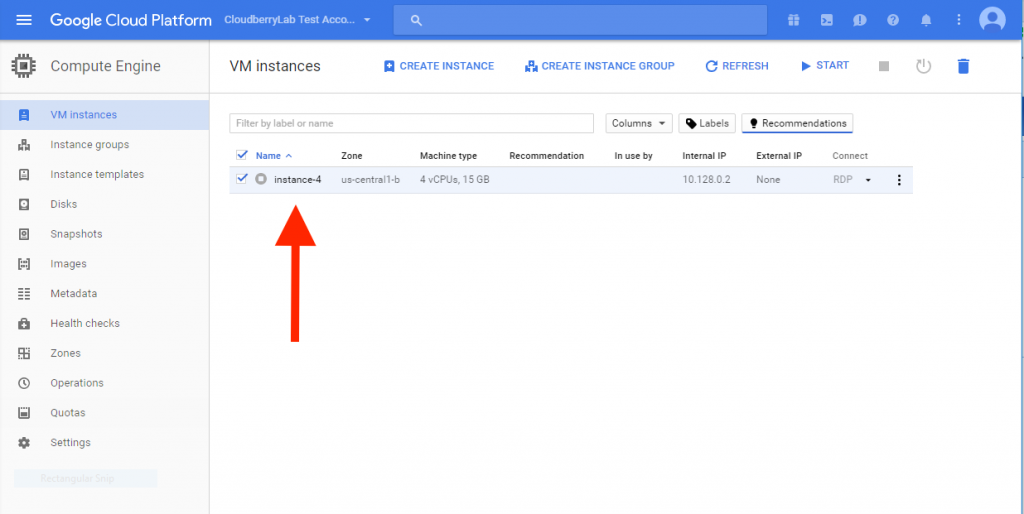Open the feedback/alert chat icon

click(x=859, y=20)
